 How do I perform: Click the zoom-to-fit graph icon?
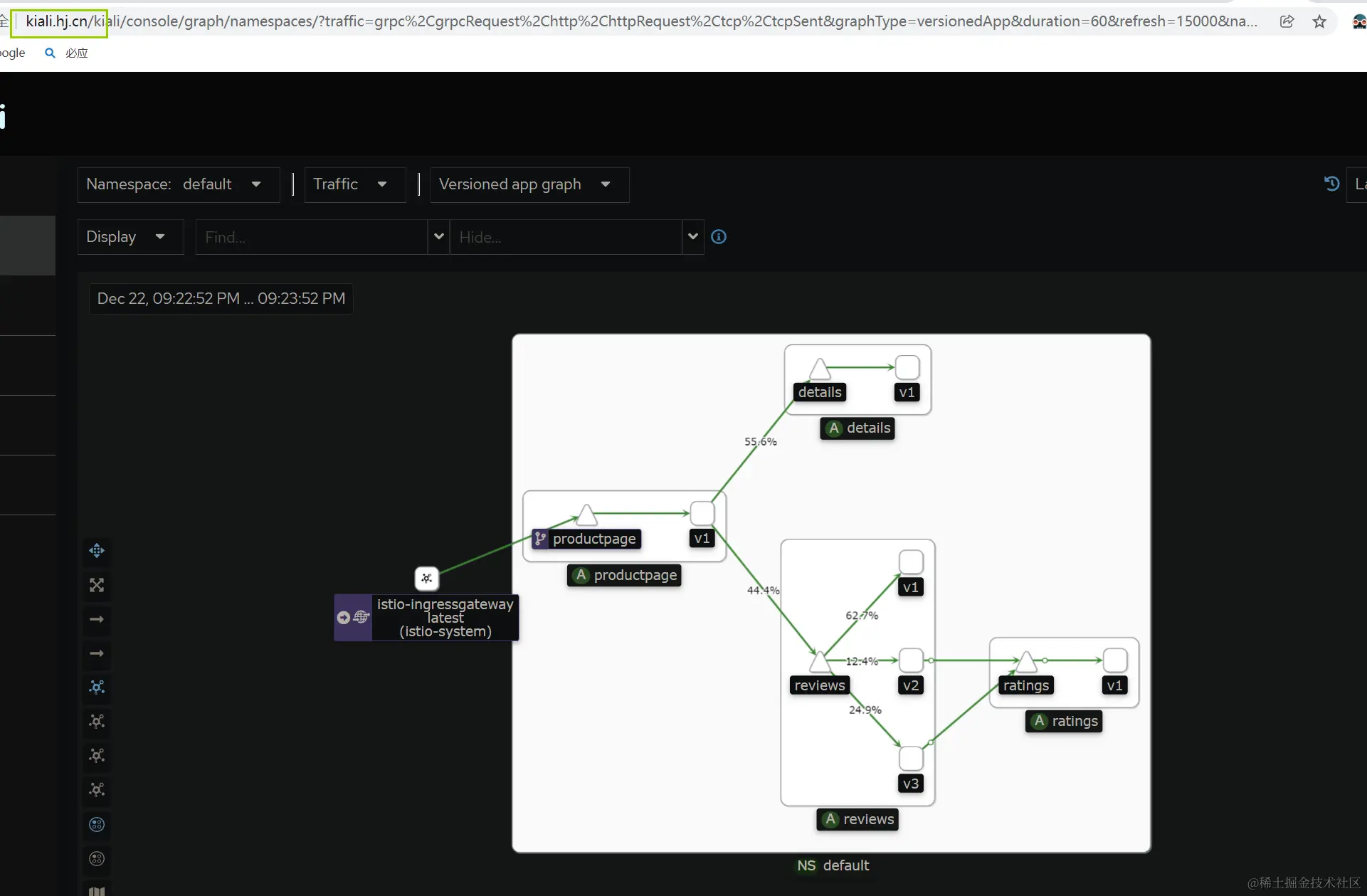[97, 585]
